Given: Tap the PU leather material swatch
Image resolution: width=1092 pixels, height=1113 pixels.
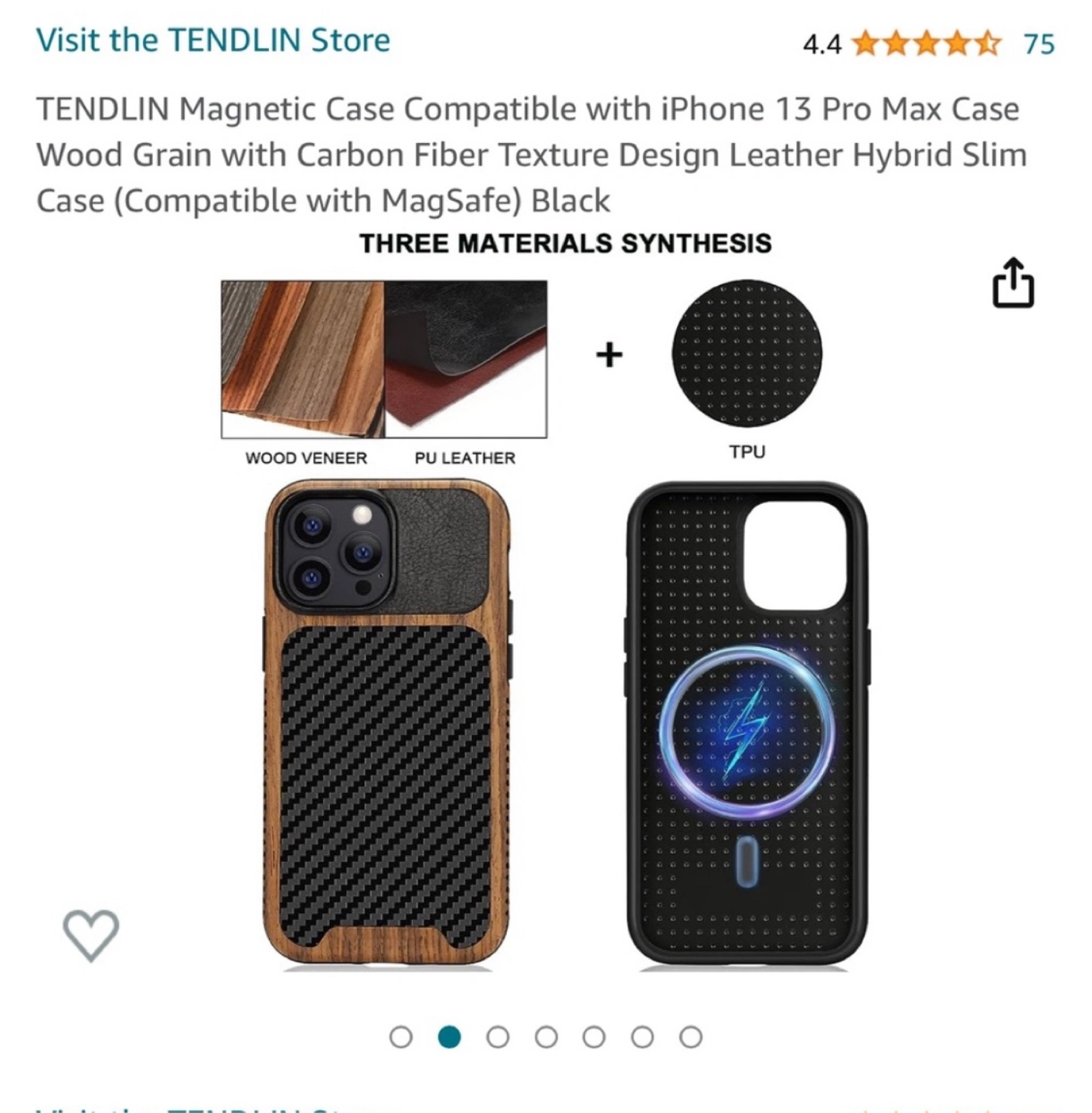Looking at the screenshot, I should pos(466,359).
